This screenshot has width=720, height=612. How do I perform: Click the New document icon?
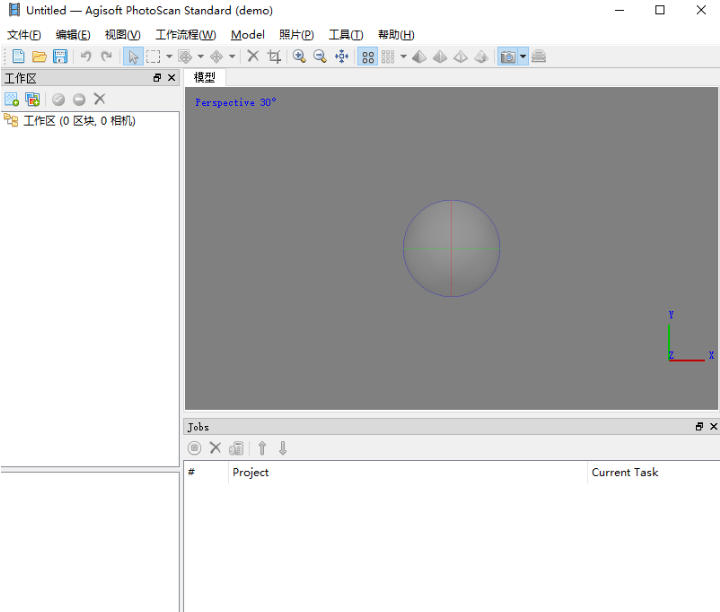(18, 57)
